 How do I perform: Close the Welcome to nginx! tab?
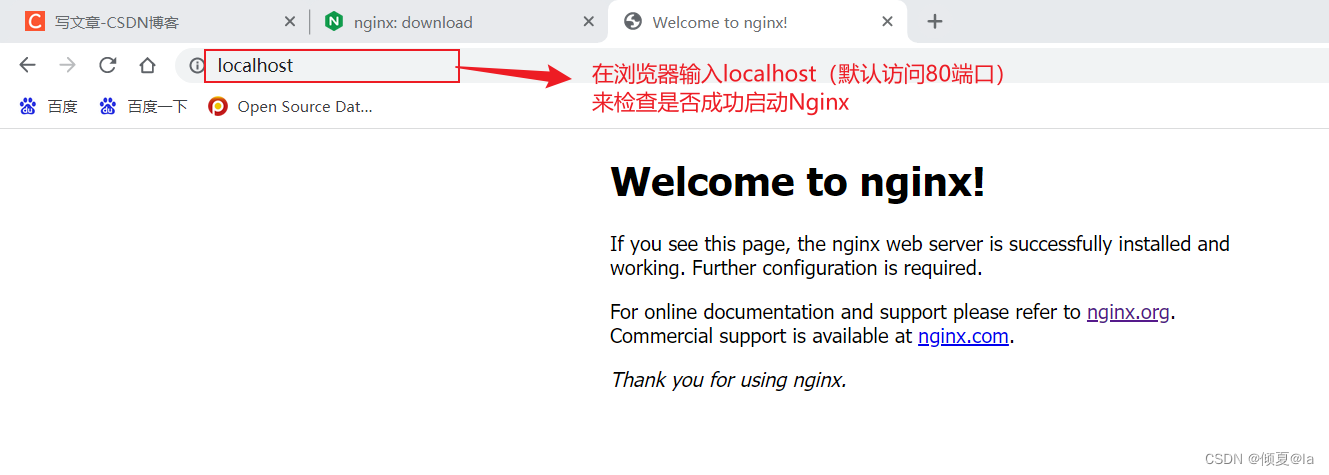[887, 21]
